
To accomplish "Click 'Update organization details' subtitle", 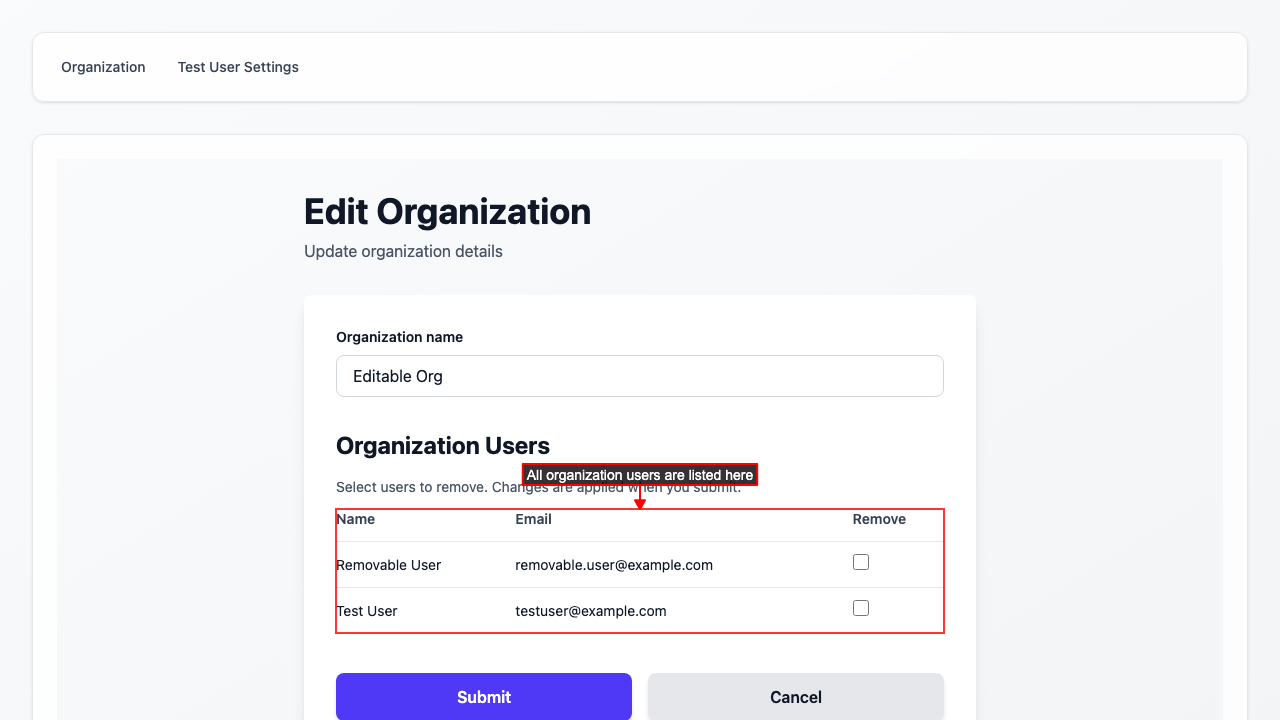I will tap(403, 251).
